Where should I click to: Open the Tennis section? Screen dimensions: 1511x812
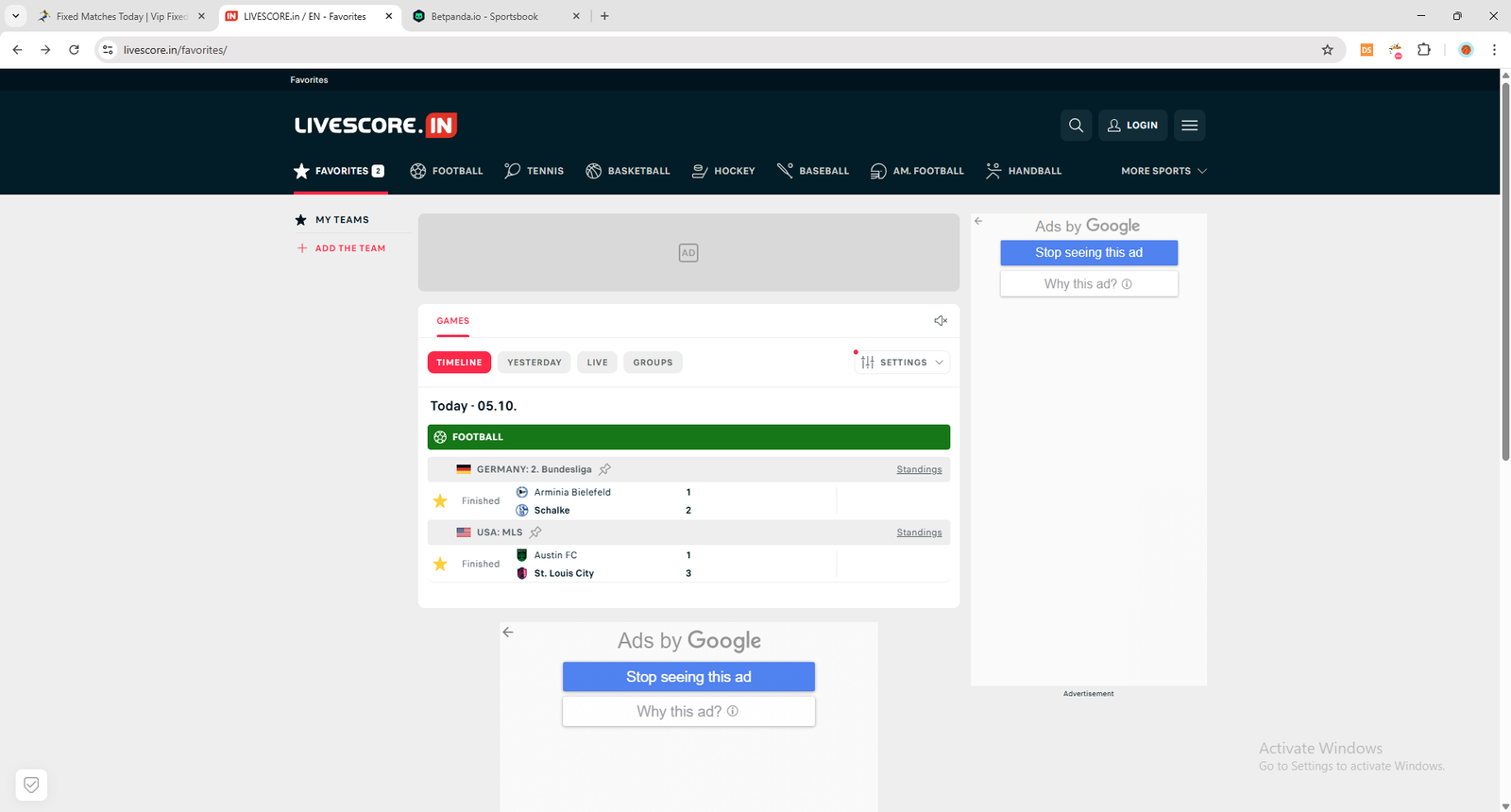(x=535, y=171)
